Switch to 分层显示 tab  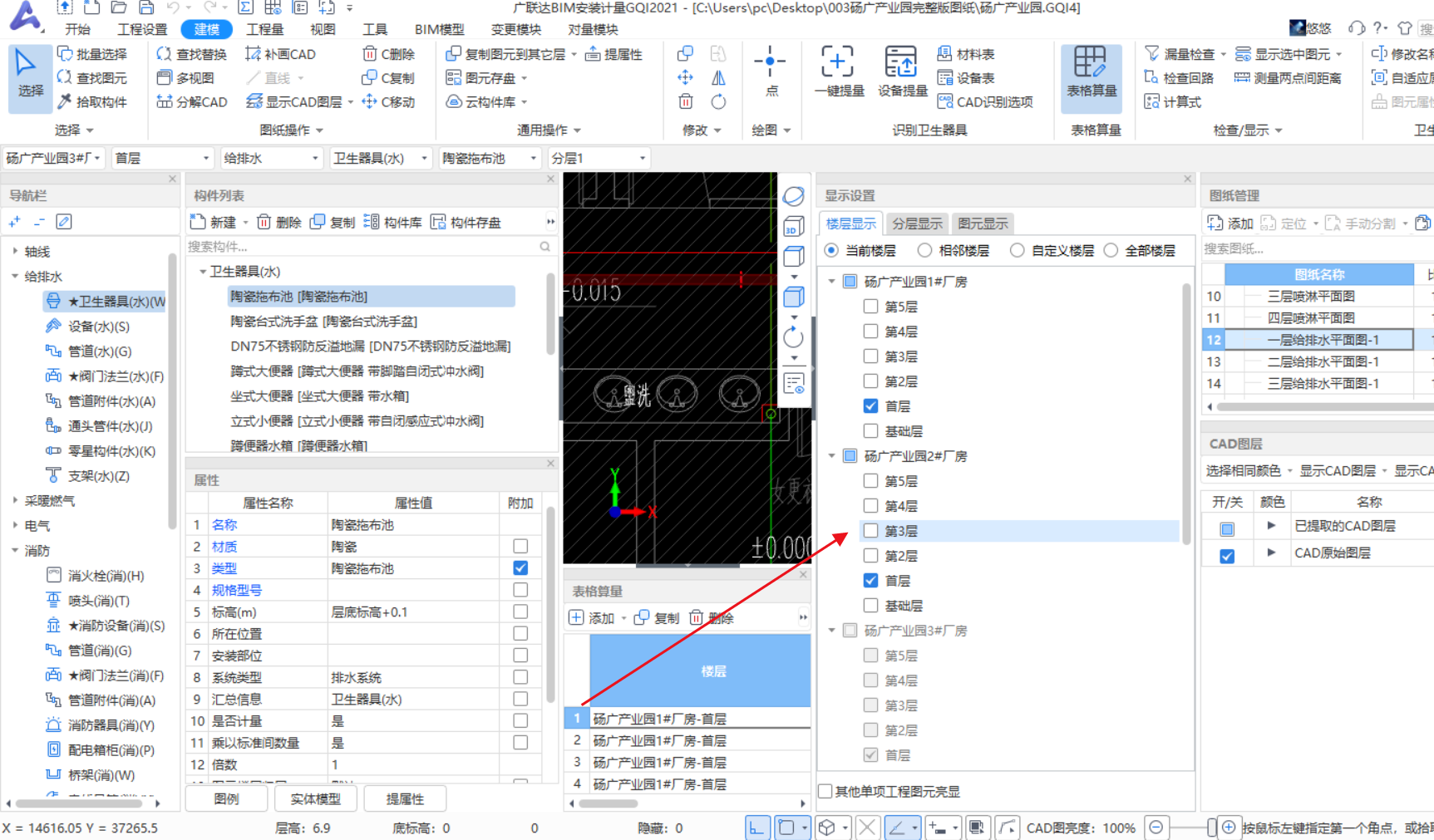(x=917, y=224)
